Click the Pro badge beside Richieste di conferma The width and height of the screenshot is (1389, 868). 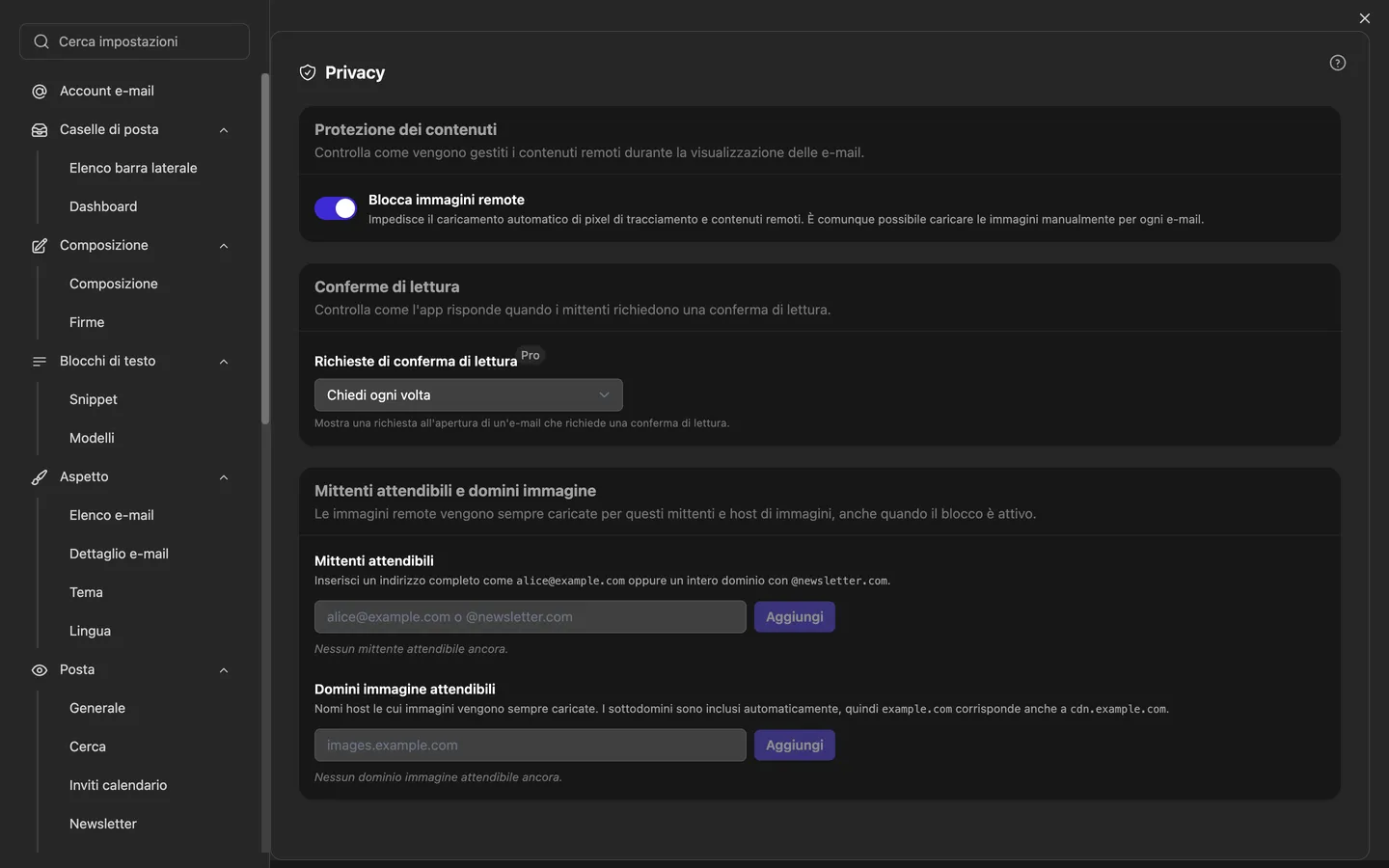coord(531,355)
